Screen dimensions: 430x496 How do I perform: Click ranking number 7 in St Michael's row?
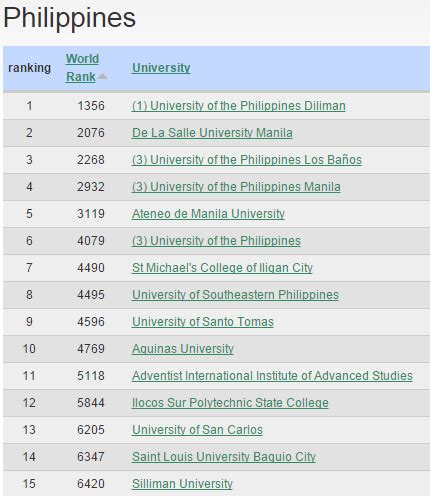(29, 268)
